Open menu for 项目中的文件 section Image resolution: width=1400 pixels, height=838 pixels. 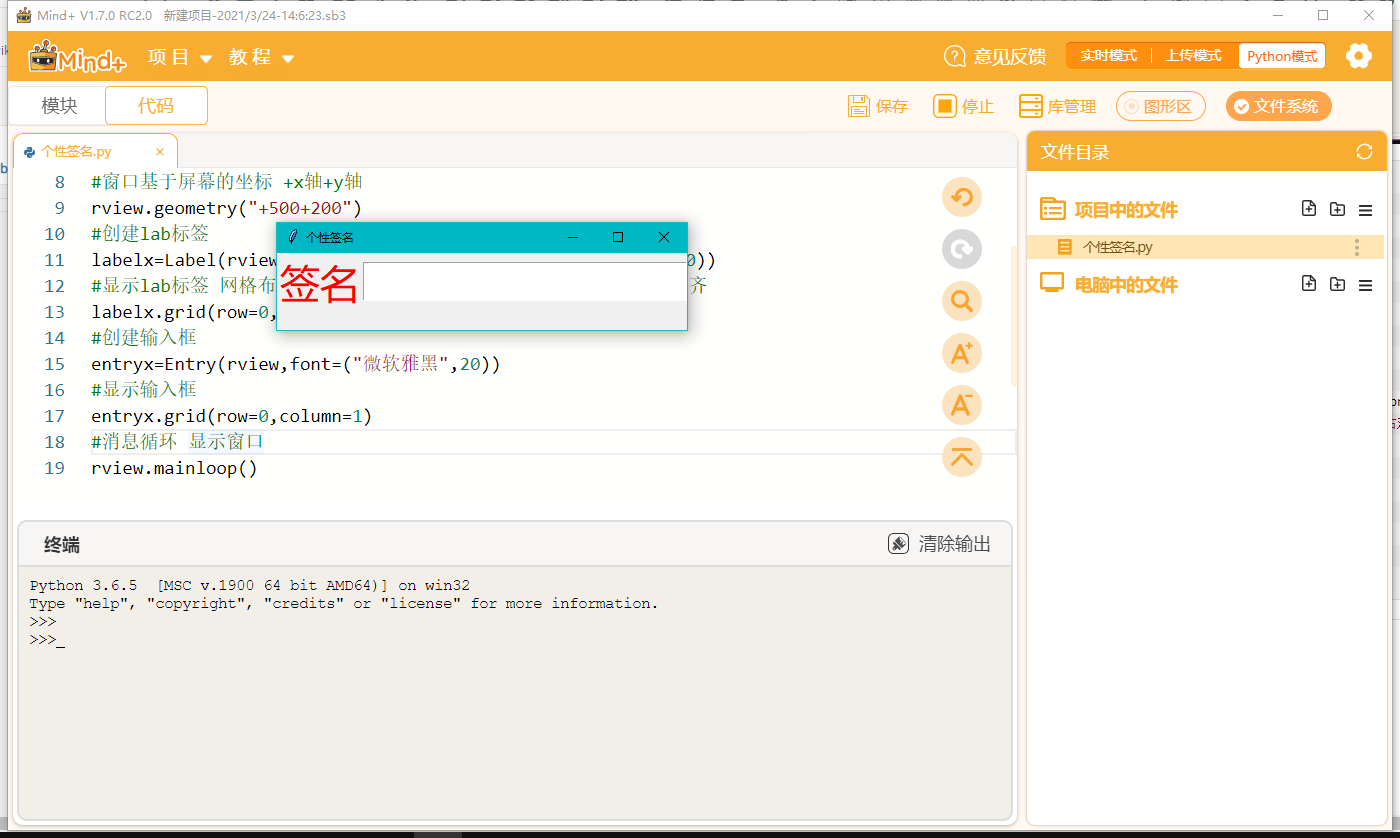(x=1365, y=210)
